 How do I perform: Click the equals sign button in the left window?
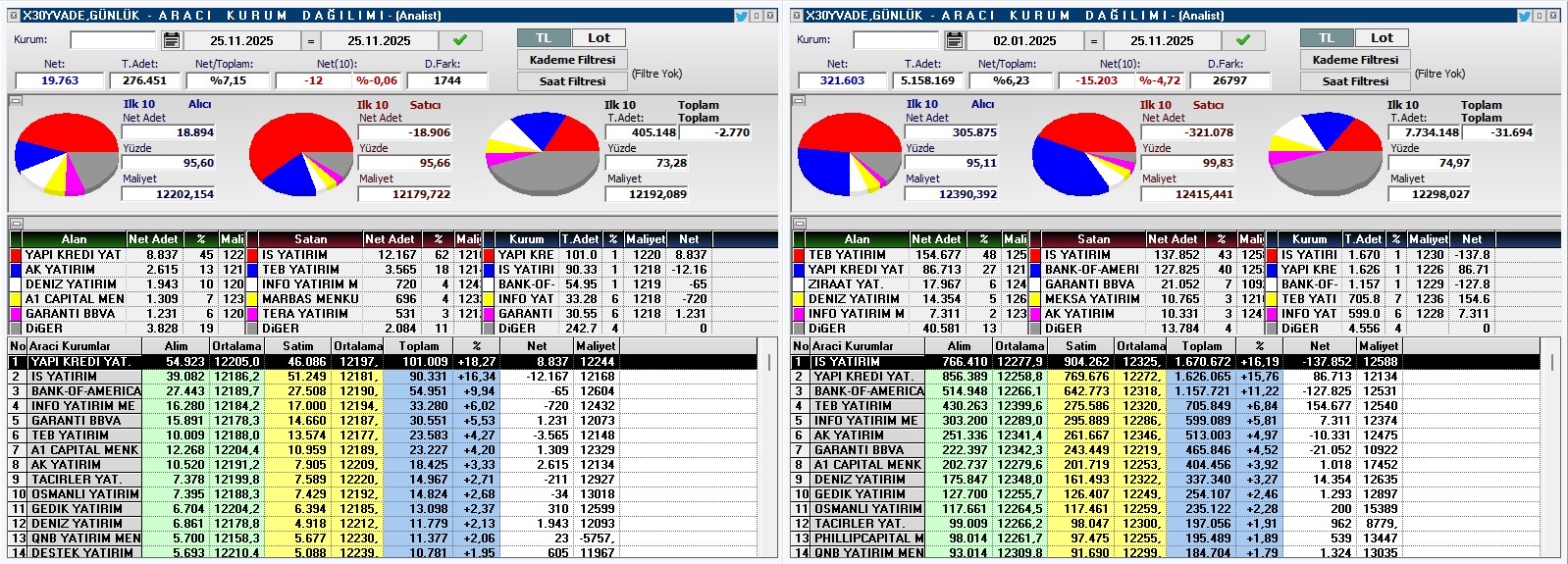coord(310,41)
